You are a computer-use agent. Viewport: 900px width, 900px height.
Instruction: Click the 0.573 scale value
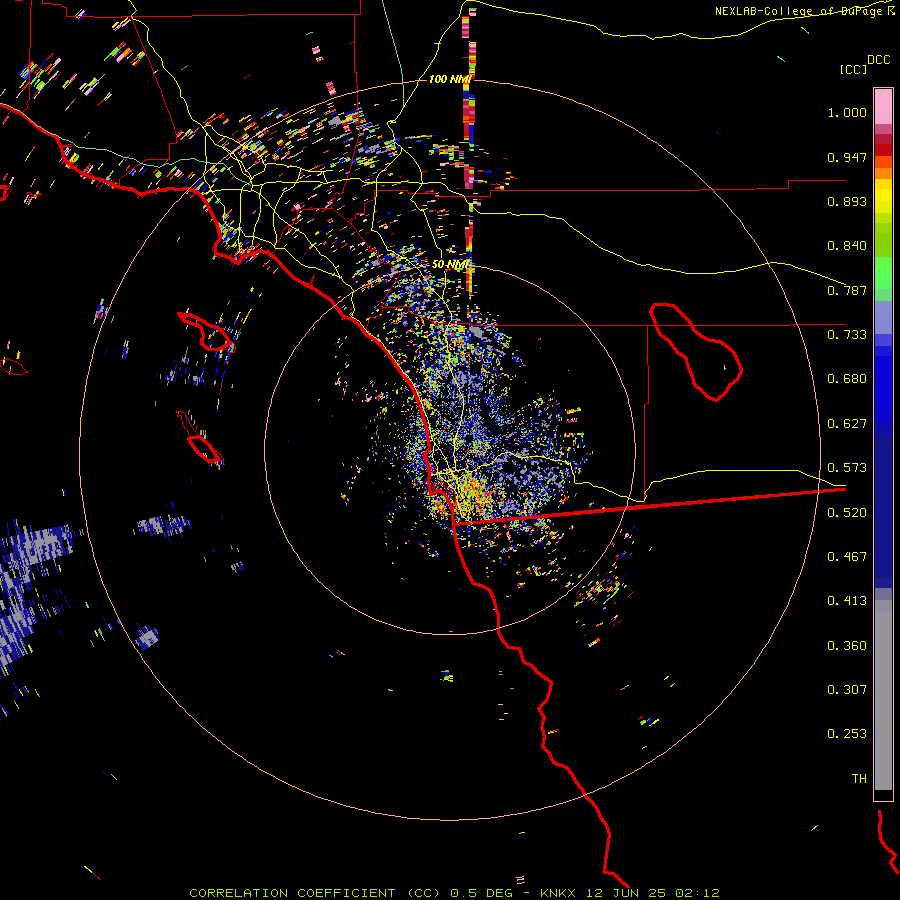pos(847,468)
